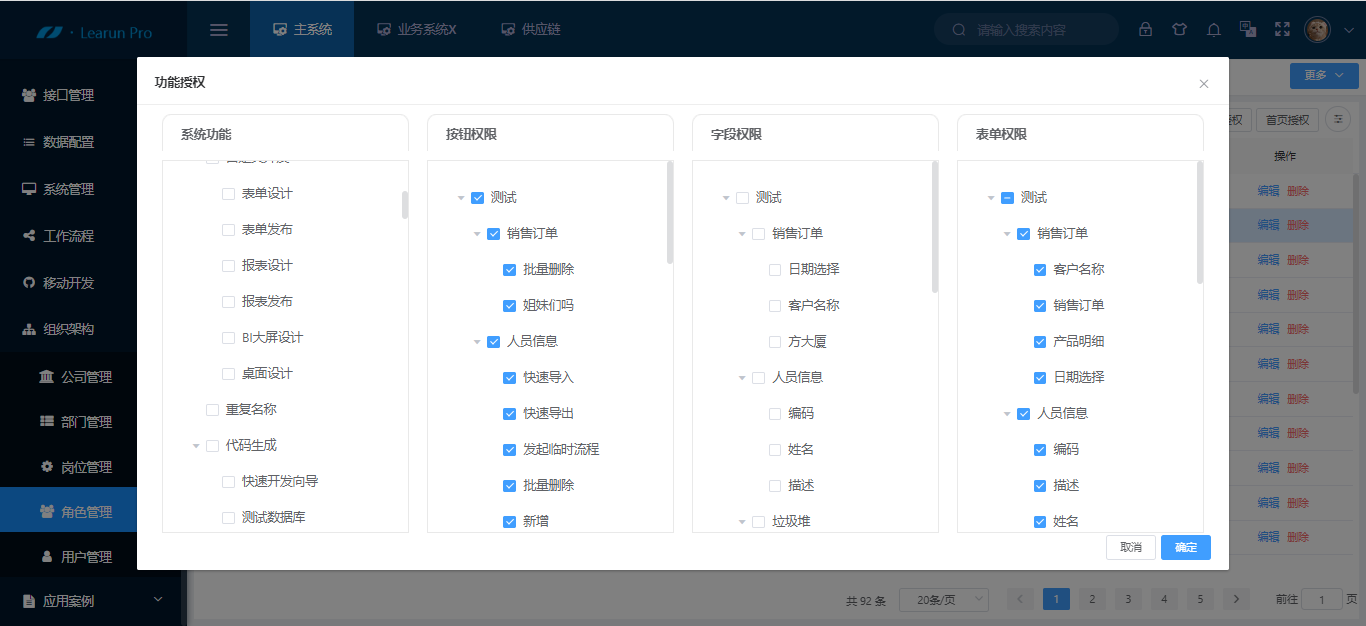
Task: Go to page 3 in pagination
Action: pos(1128,598)
